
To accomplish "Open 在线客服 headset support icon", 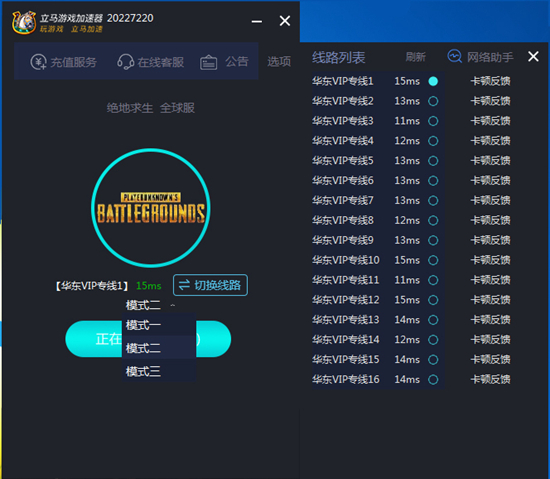I will coord(125,62).
